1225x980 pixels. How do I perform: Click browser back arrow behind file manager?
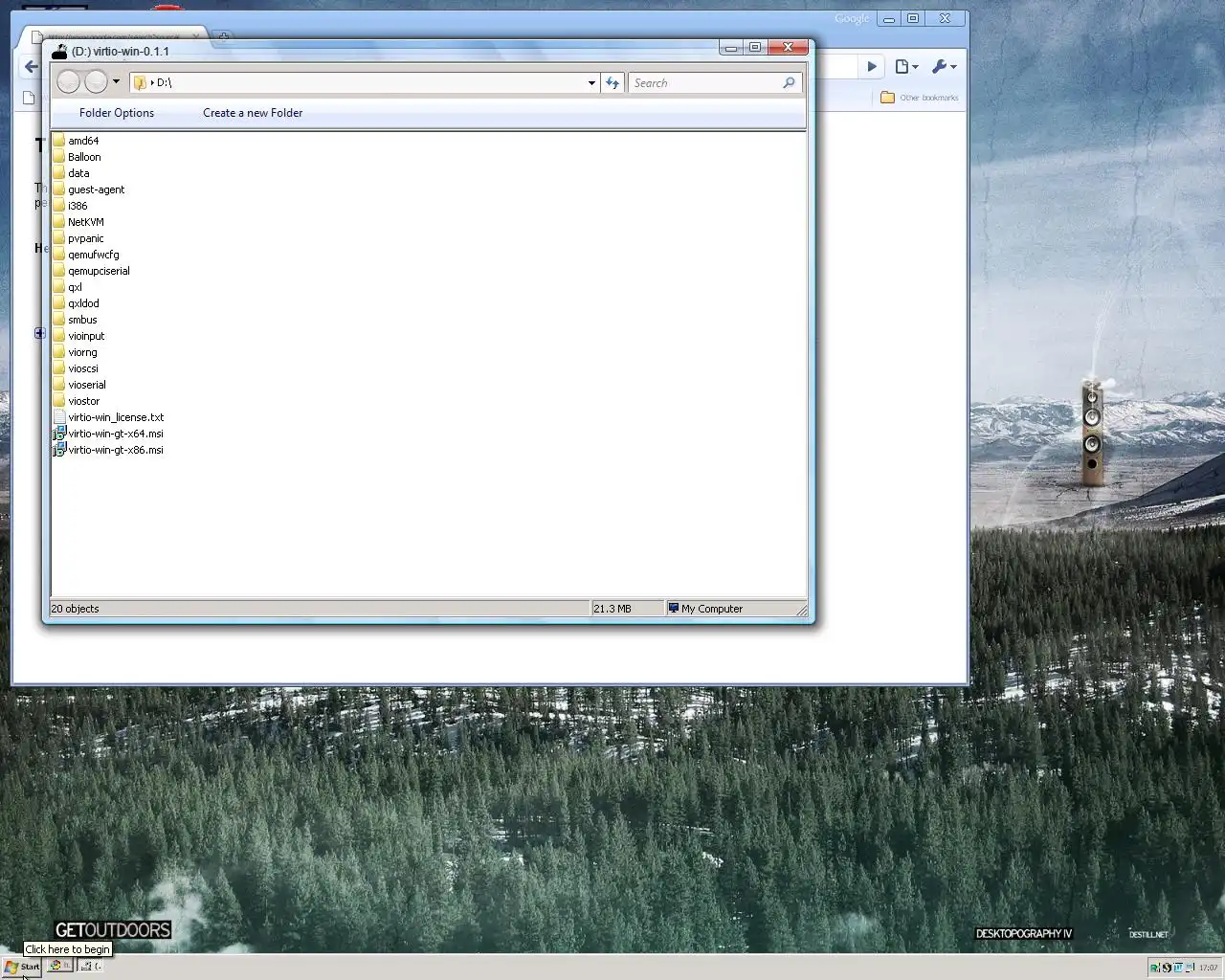tap(31, 67)
